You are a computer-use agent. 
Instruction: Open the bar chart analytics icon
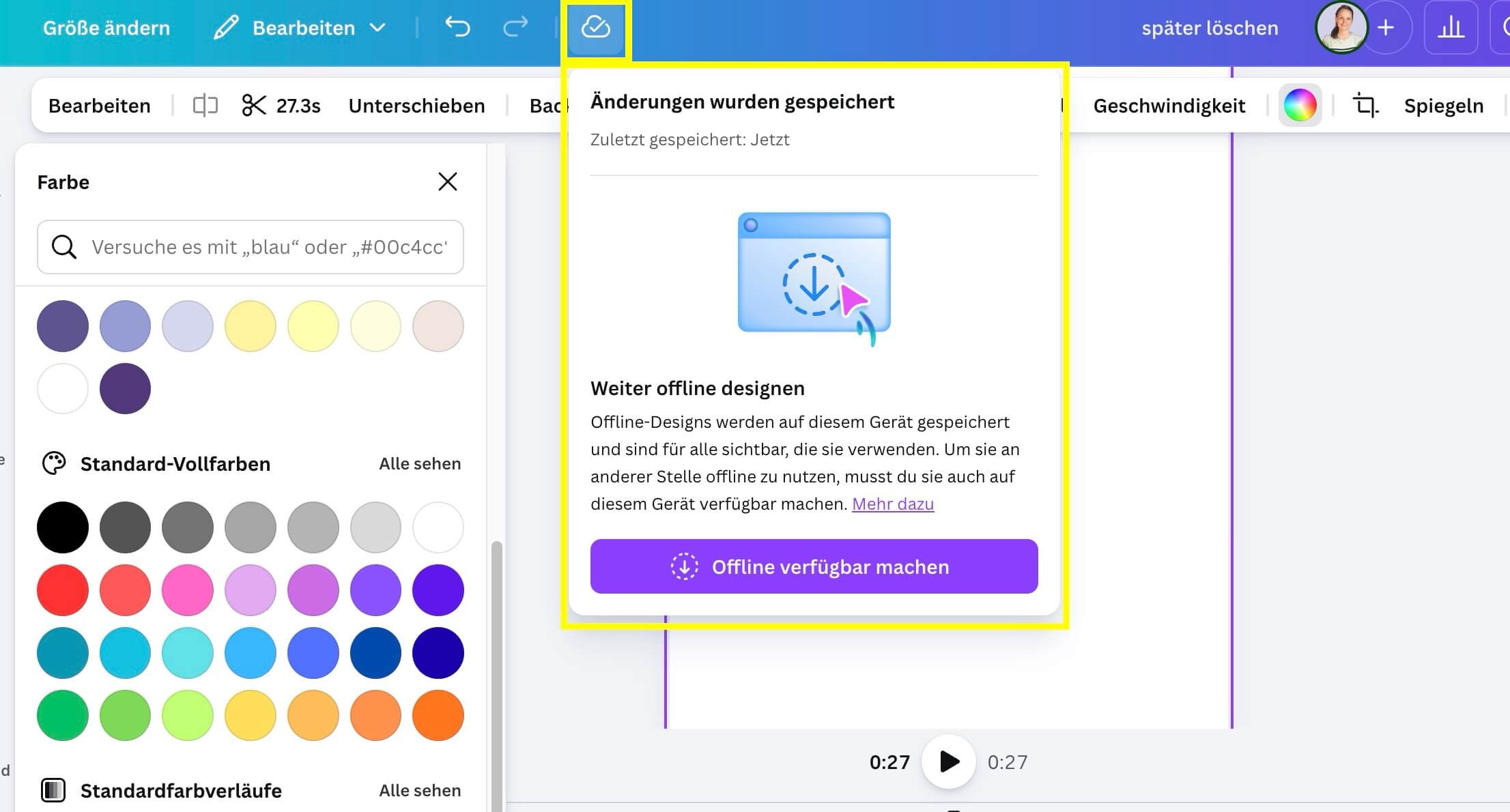click(x=1451, y=28)
